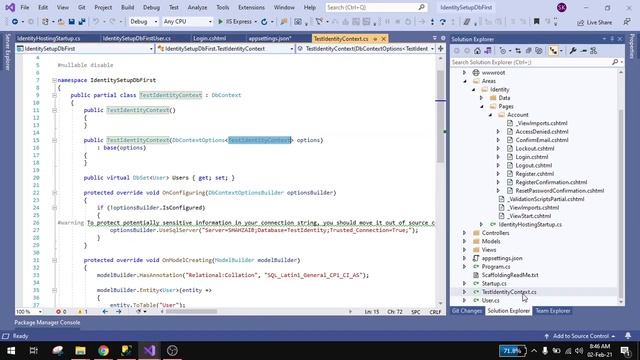
Task: Click the Visual Studio taskbar icon
Action: click(149, 351)
